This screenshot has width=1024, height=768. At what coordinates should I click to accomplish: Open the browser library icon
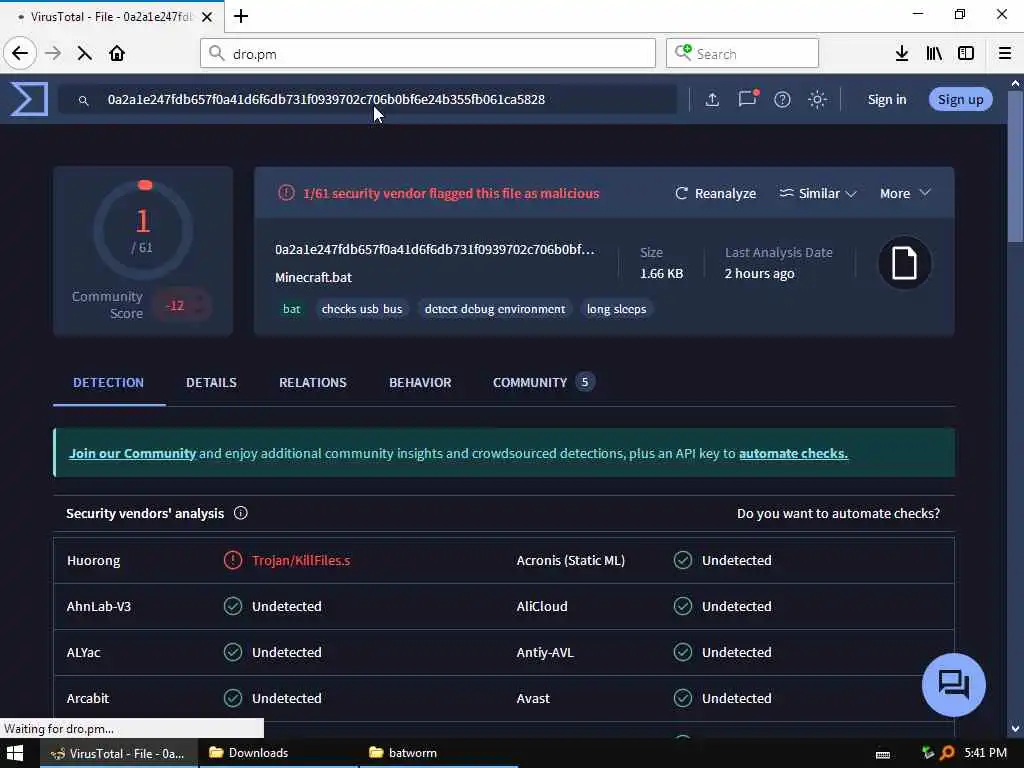click(x=934, y=54)
